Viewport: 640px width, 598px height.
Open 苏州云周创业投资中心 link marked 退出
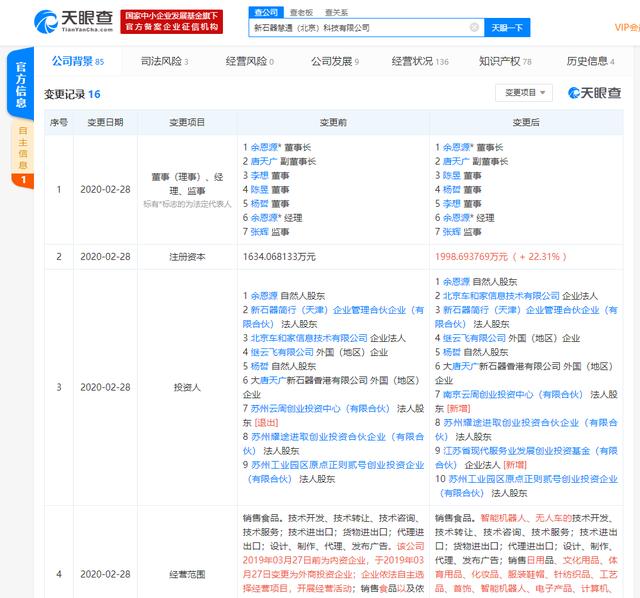[320, 409]
